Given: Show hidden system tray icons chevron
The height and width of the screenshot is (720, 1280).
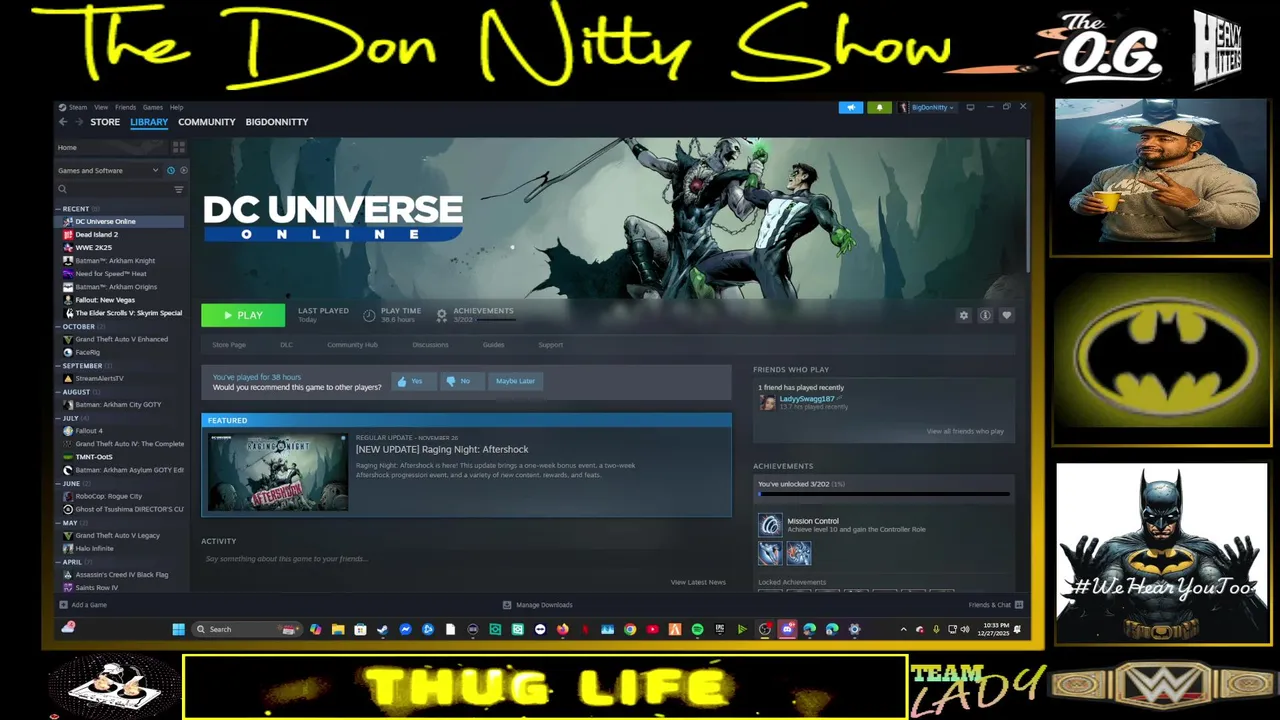Looking at the screenshot, I should click(x=903, y=629).
